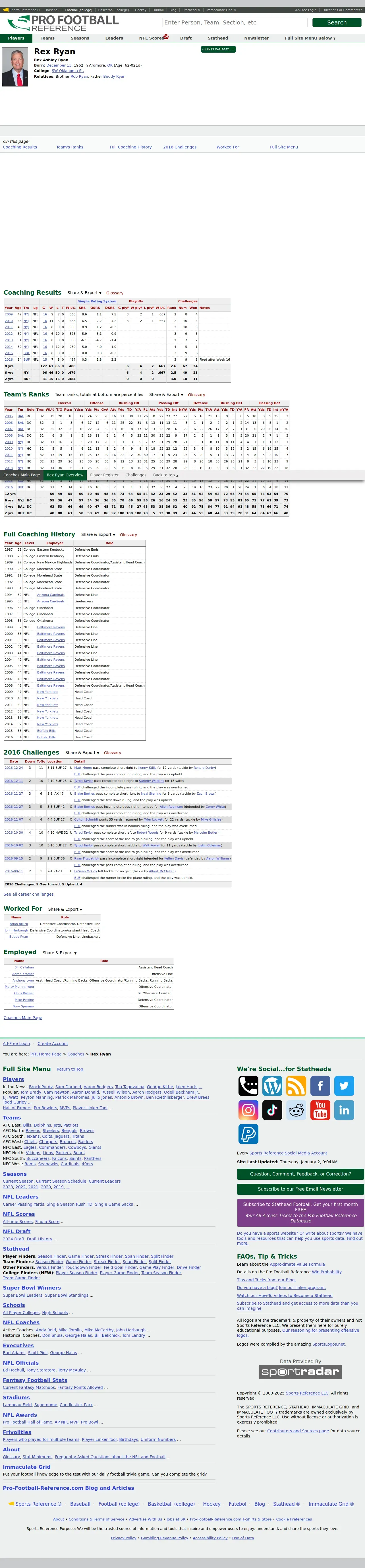Open the Leaders tab
The image size is (365, 1568).
[114, 38]
